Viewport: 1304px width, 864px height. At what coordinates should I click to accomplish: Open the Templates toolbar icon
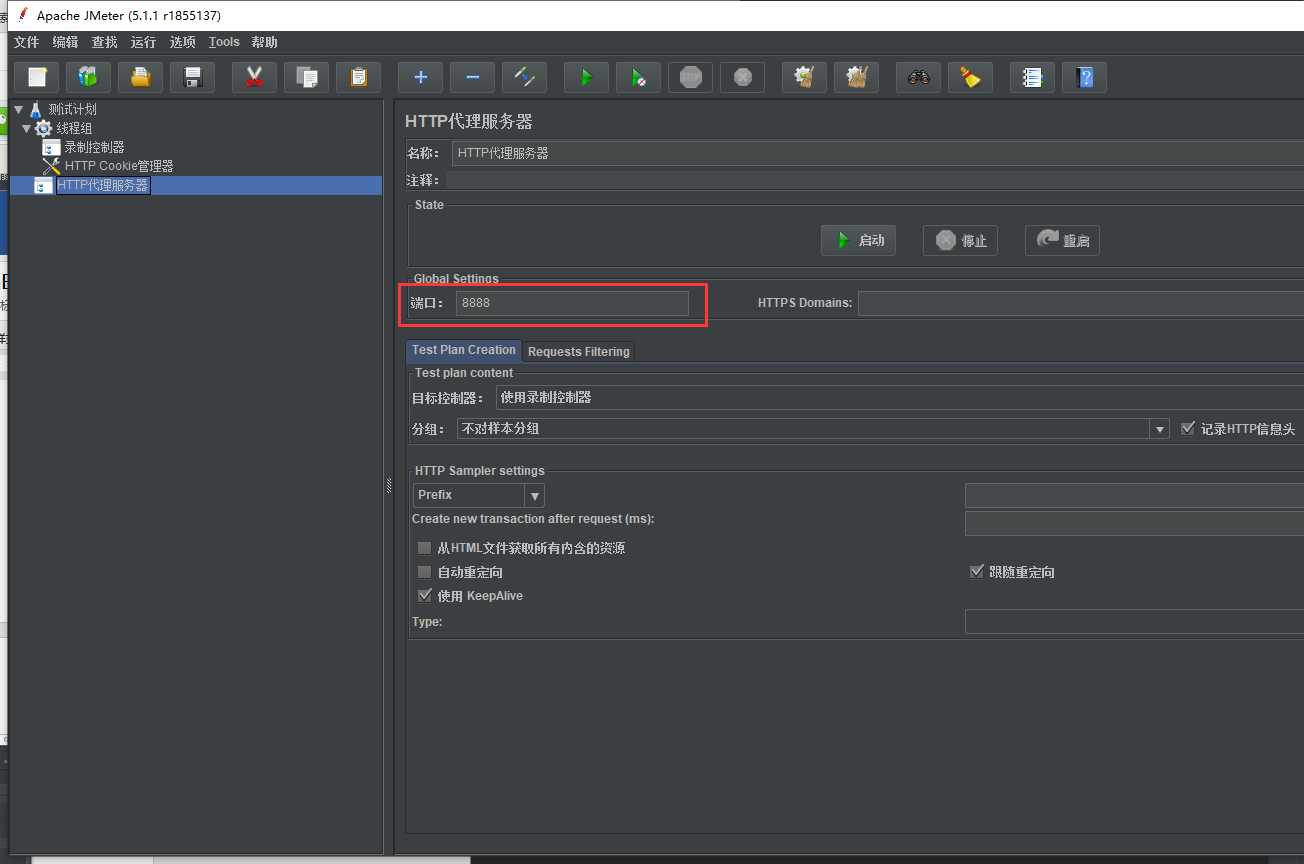(89, 77)
